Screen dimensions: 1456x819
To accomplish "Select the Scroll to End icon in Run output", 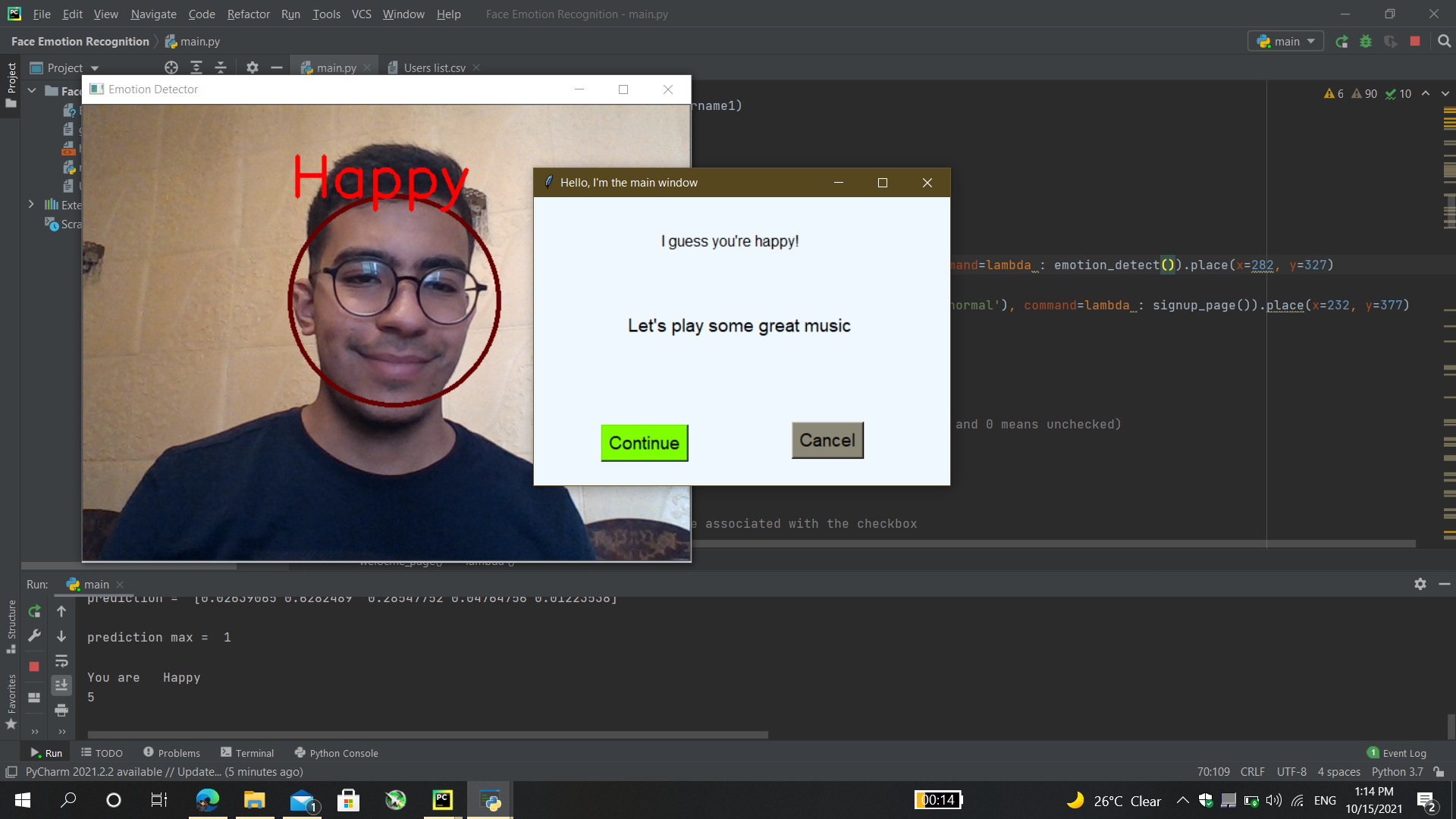I will tap(61, 685).
